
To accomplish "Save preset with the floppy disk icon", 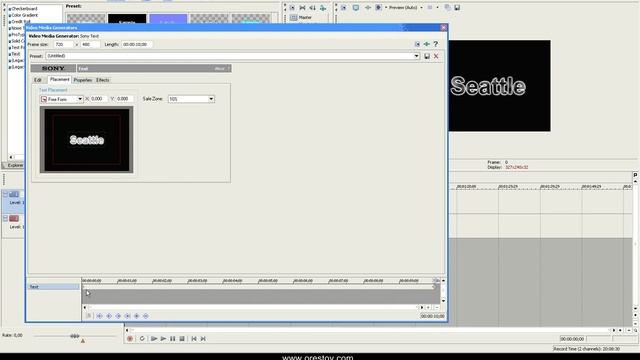I will (427, 56).
